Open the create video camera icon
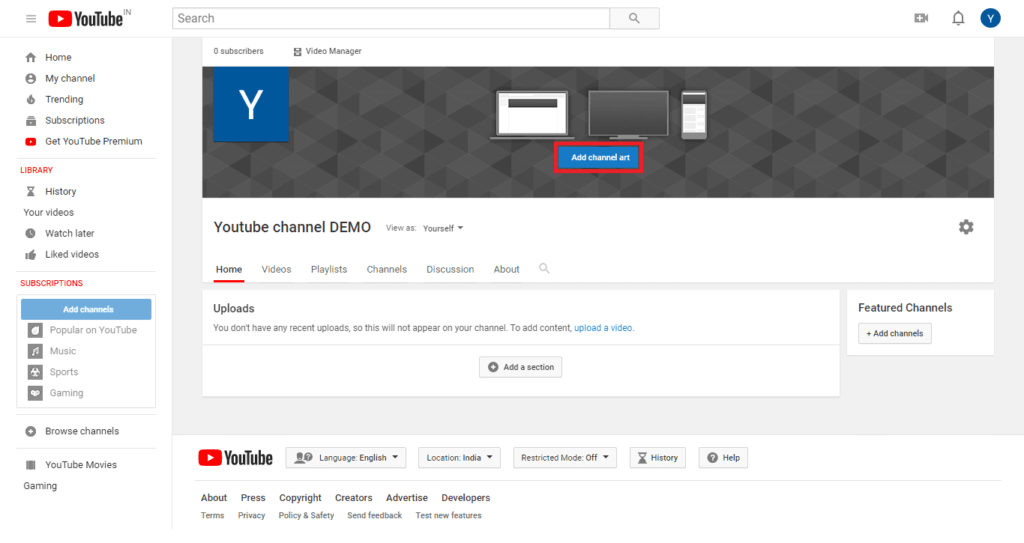 921,18
